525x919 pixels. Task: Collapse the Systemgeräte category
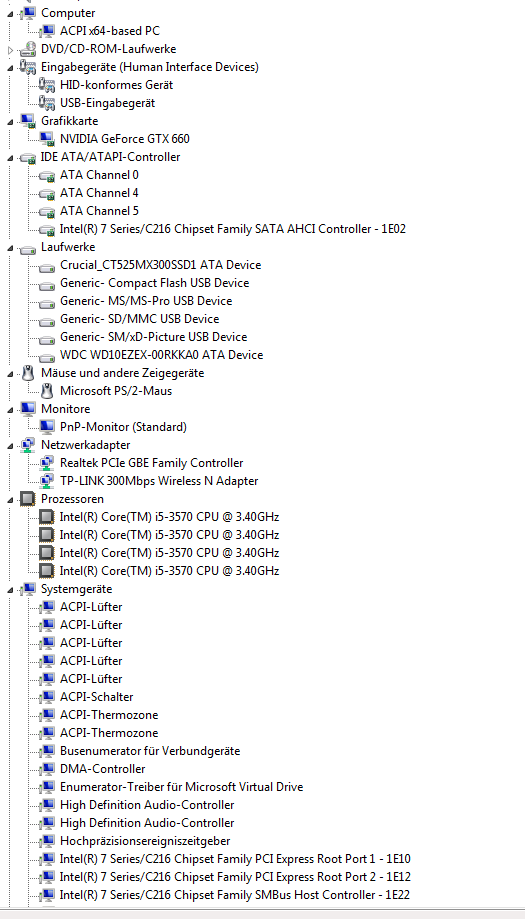[x=10, y=590]
